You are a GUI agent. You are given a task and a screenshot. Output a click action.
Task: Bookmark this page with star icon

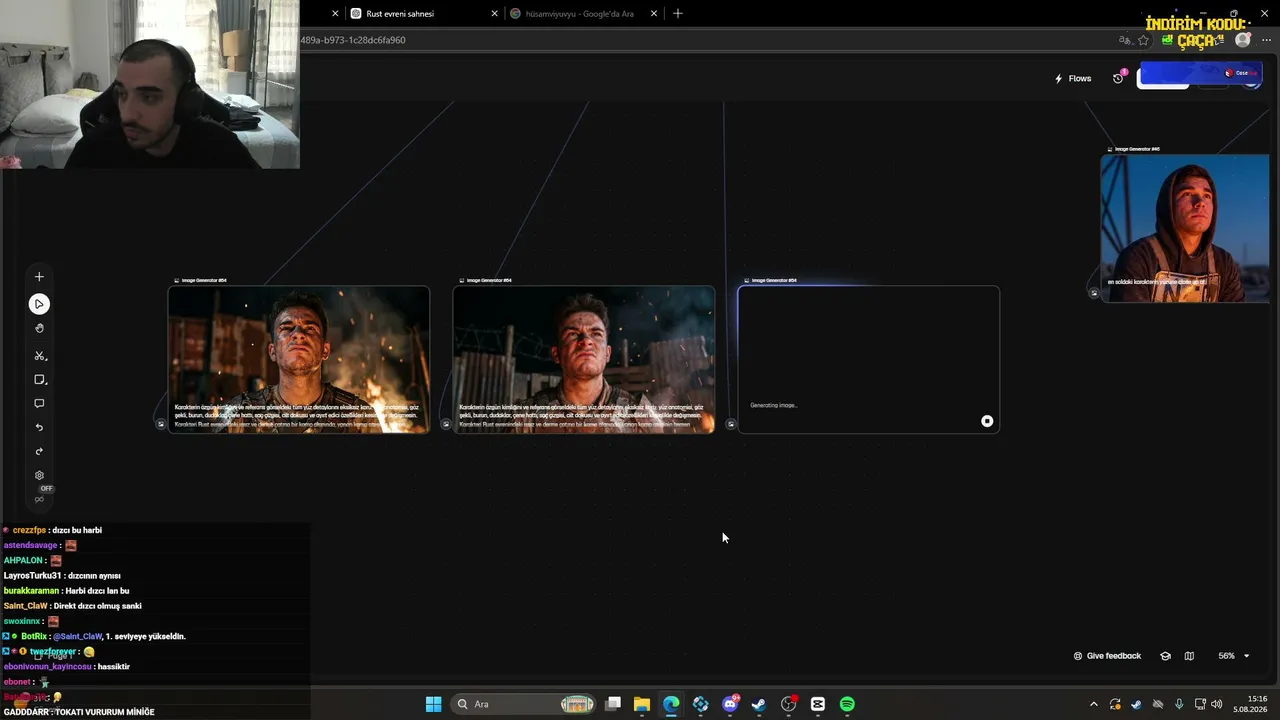tap(1144, 40)
